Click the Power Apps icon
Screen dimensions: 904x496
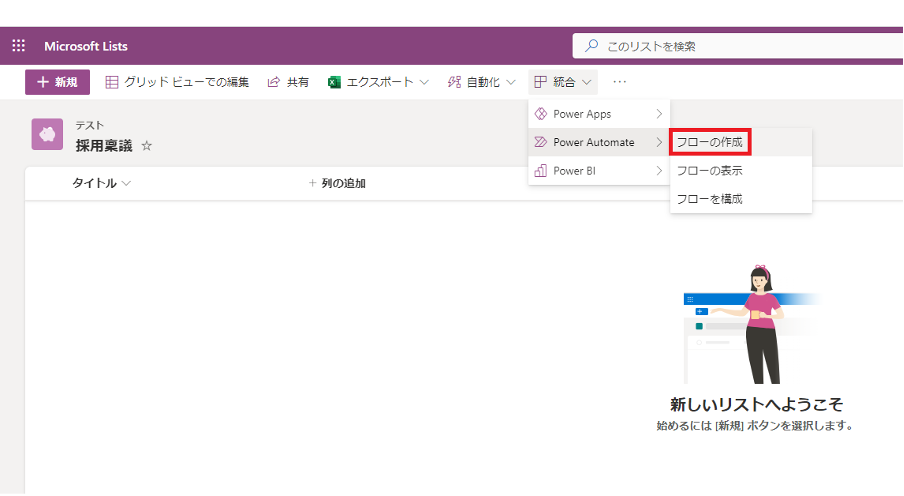pos(541,114)
